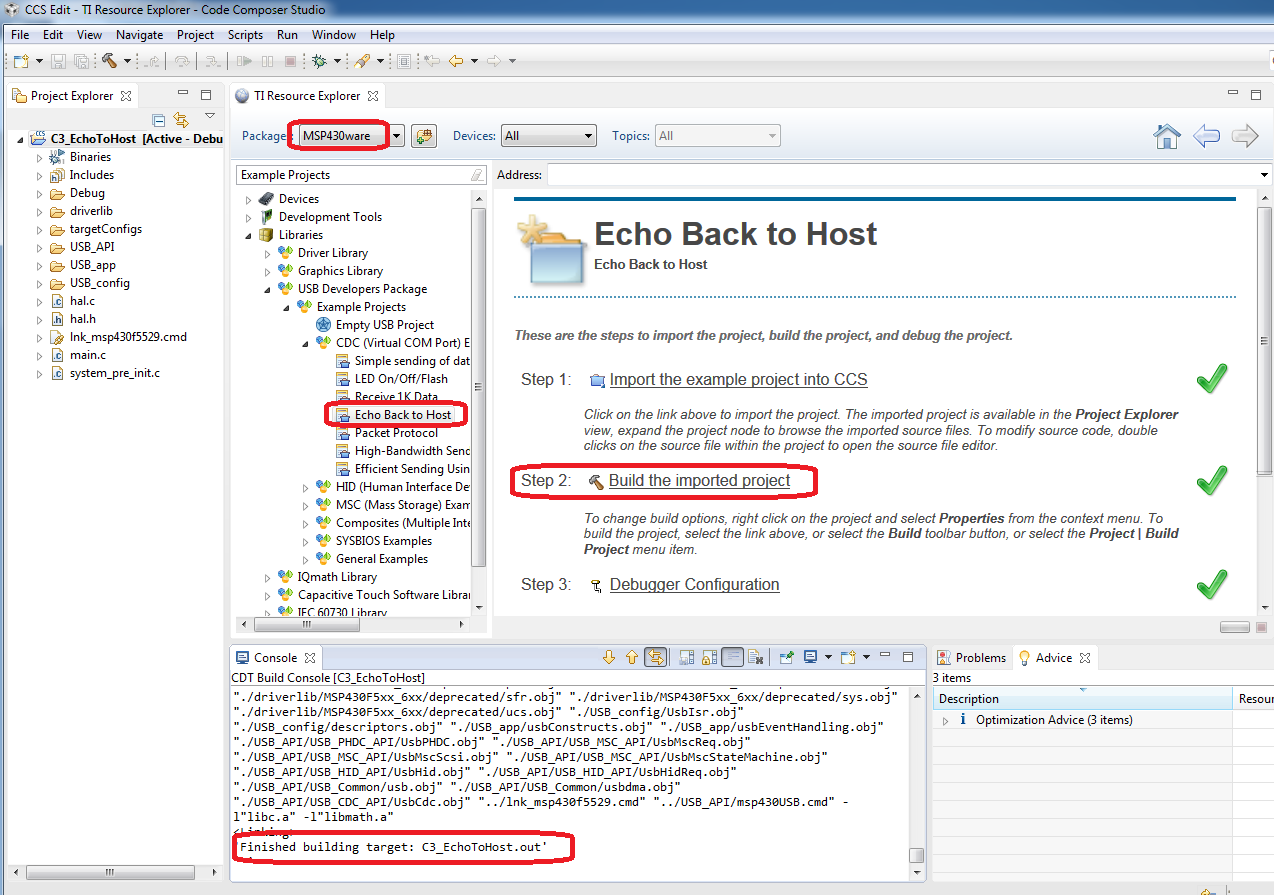1274x895 pixels.
Task: Select the Advice tab
Action: point(1052,657)
